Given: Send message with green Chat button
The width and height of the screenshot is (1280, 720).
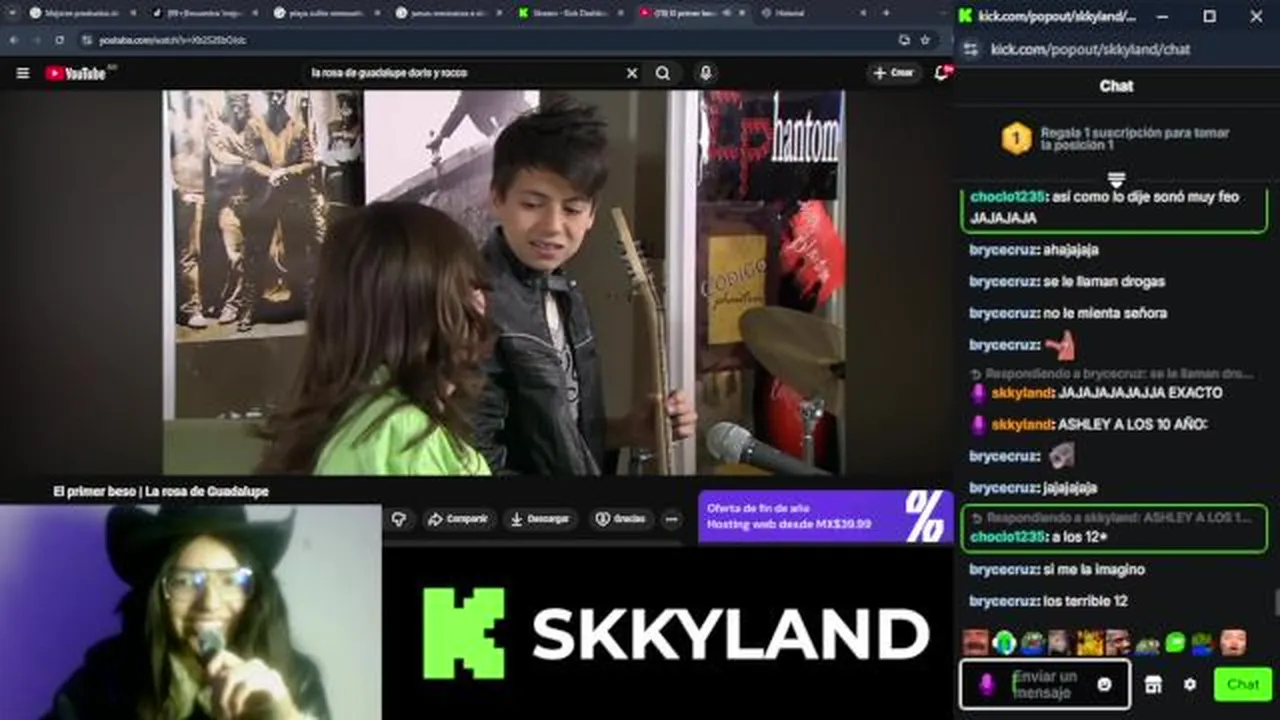Looking at the screenshot, I should pos(1243,685).
